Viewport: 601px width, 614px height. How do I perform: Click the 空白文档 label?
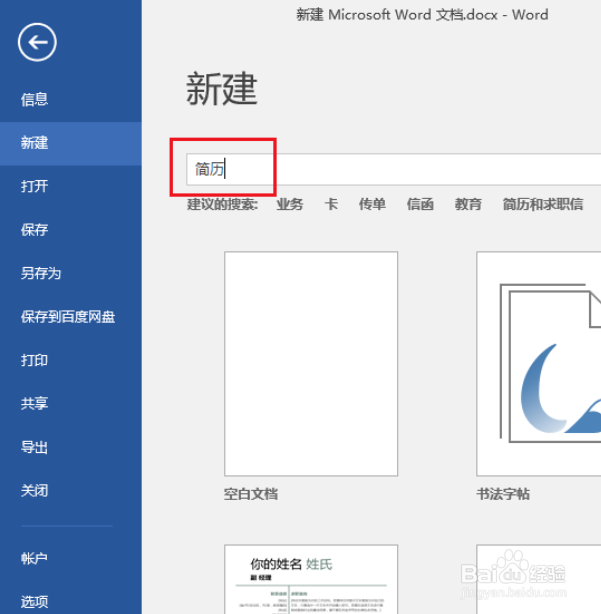click(x=251, y=494)
